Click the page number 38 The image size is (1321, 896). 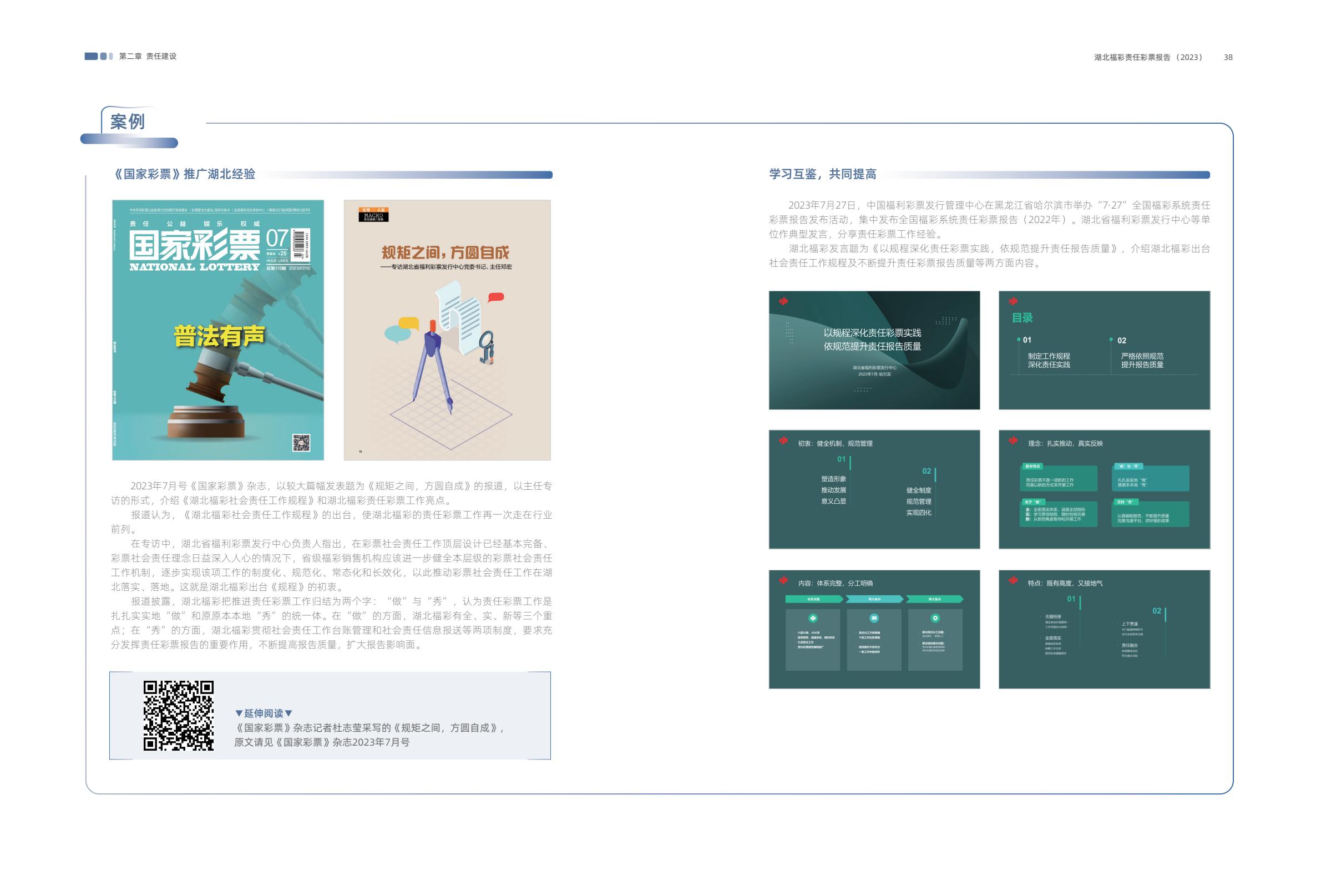click(x=1228, y=57)
